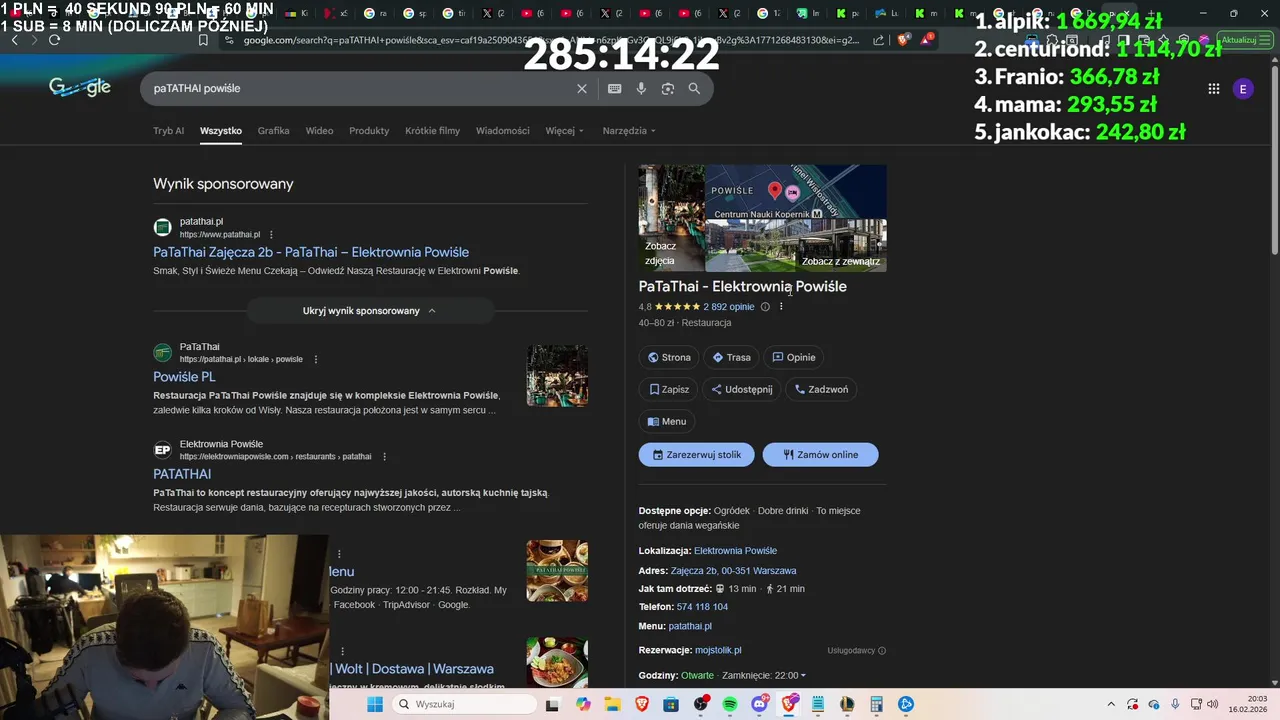Image resolution: width=1280 pixels, height=720 pixels.
Task: Open Google Lens image search
Action: coord(667,88)
